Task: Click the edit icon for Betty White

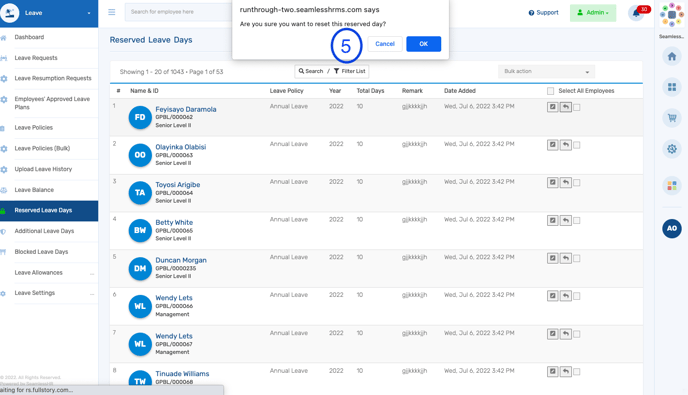Action: pos(552,220)
